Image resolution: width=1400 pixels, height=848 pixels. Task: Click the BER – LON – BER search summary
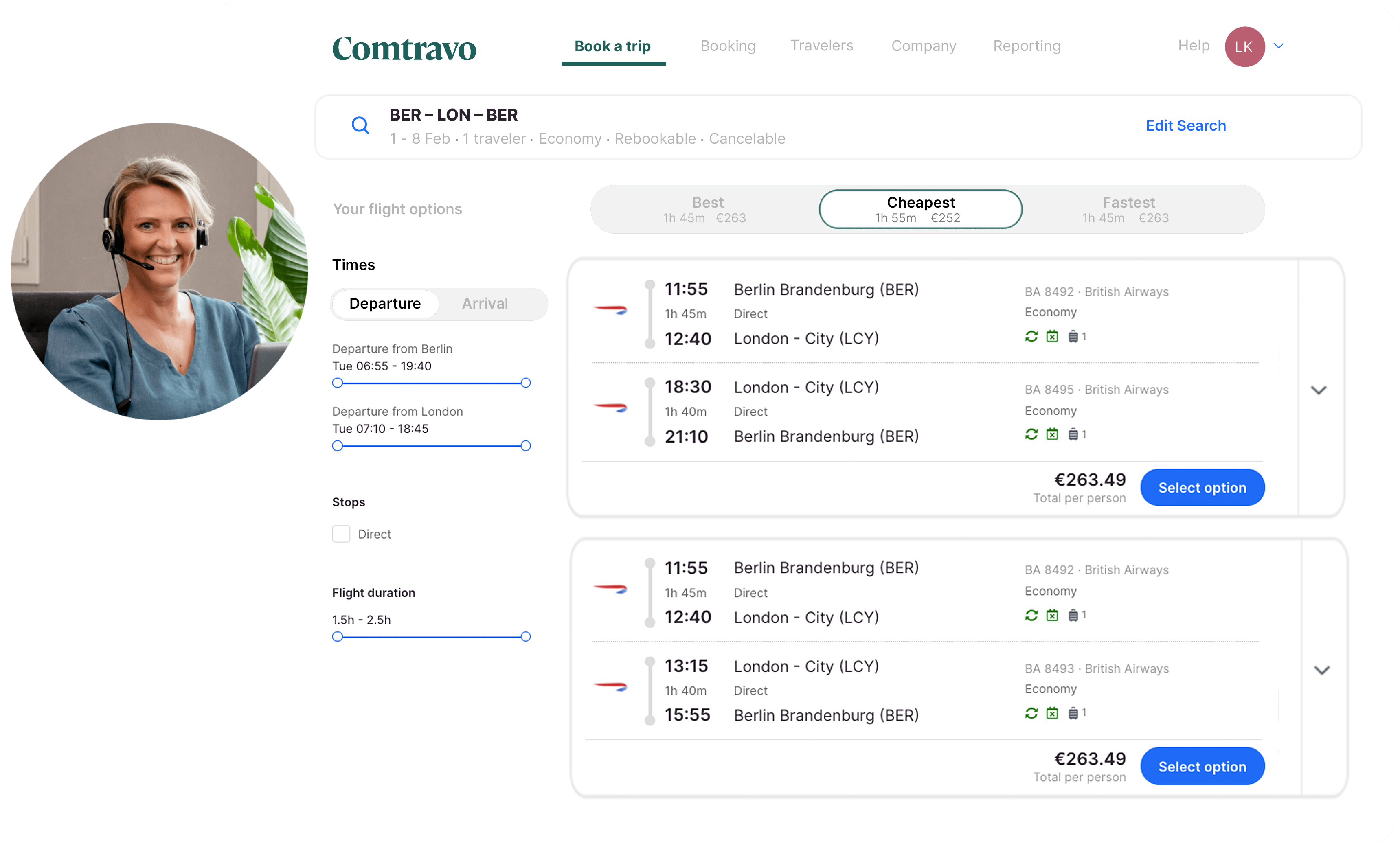click(453, 115)
